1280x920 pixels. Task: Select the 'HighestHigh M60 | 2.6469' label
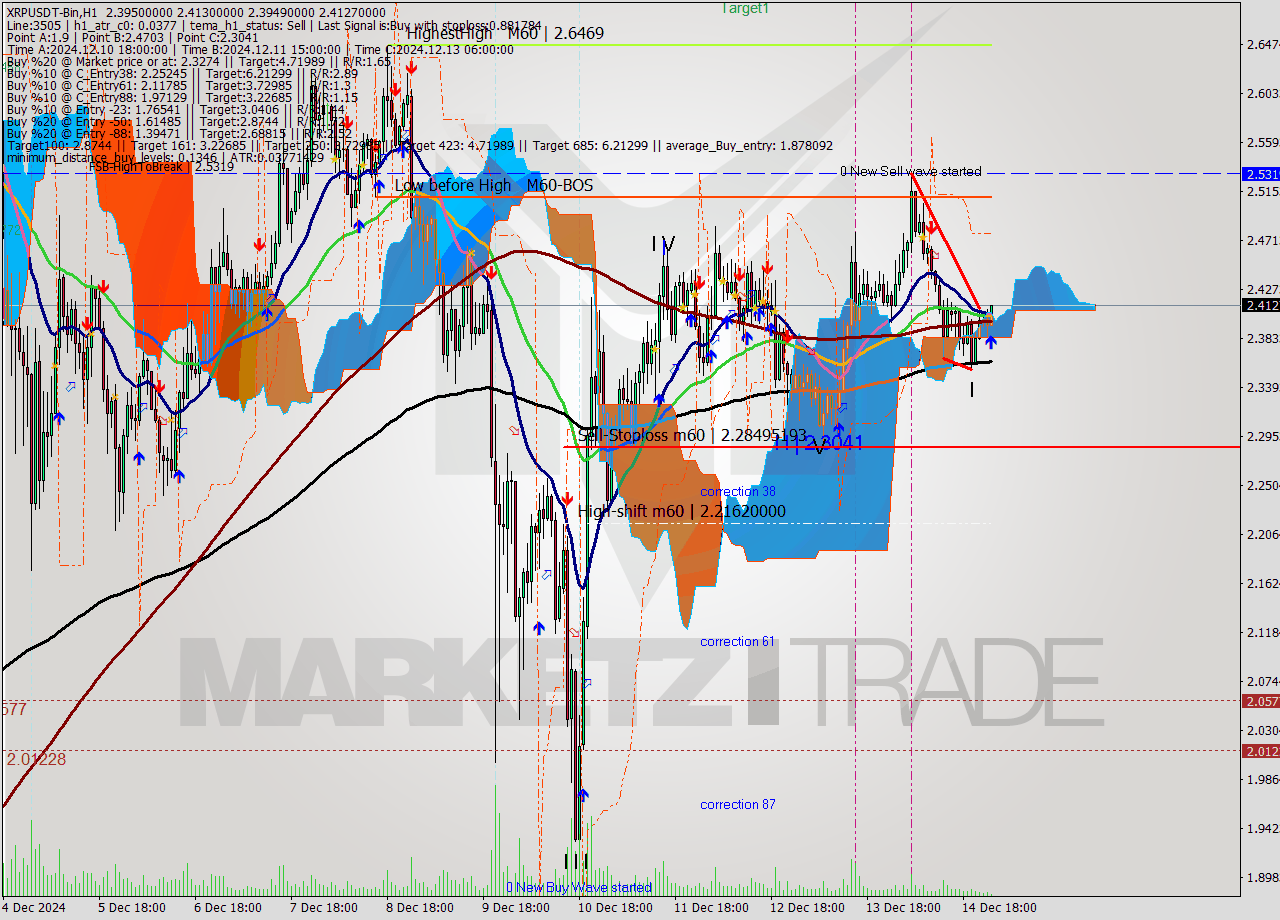click(505, 34)
